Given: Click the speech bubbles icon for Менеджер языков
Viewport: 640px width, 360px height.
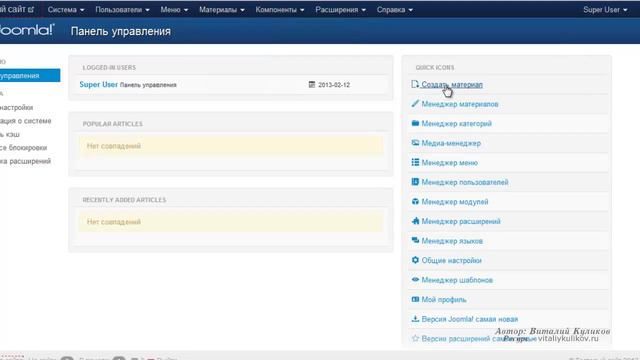Looking at the screenshot, I should (415, 240).
